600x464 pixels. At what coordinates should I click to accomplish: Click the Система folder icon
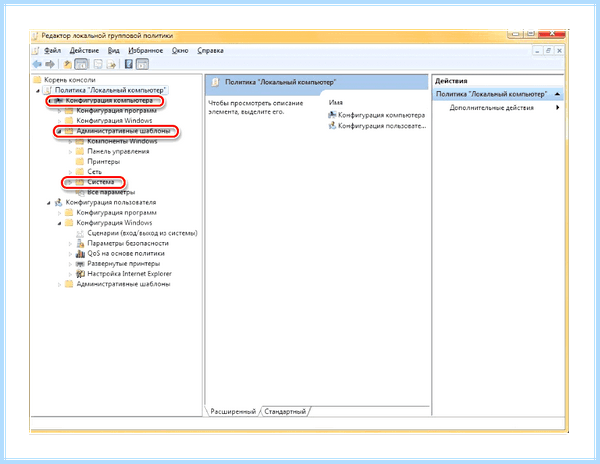pyautogui.click(x=80, y=182)
